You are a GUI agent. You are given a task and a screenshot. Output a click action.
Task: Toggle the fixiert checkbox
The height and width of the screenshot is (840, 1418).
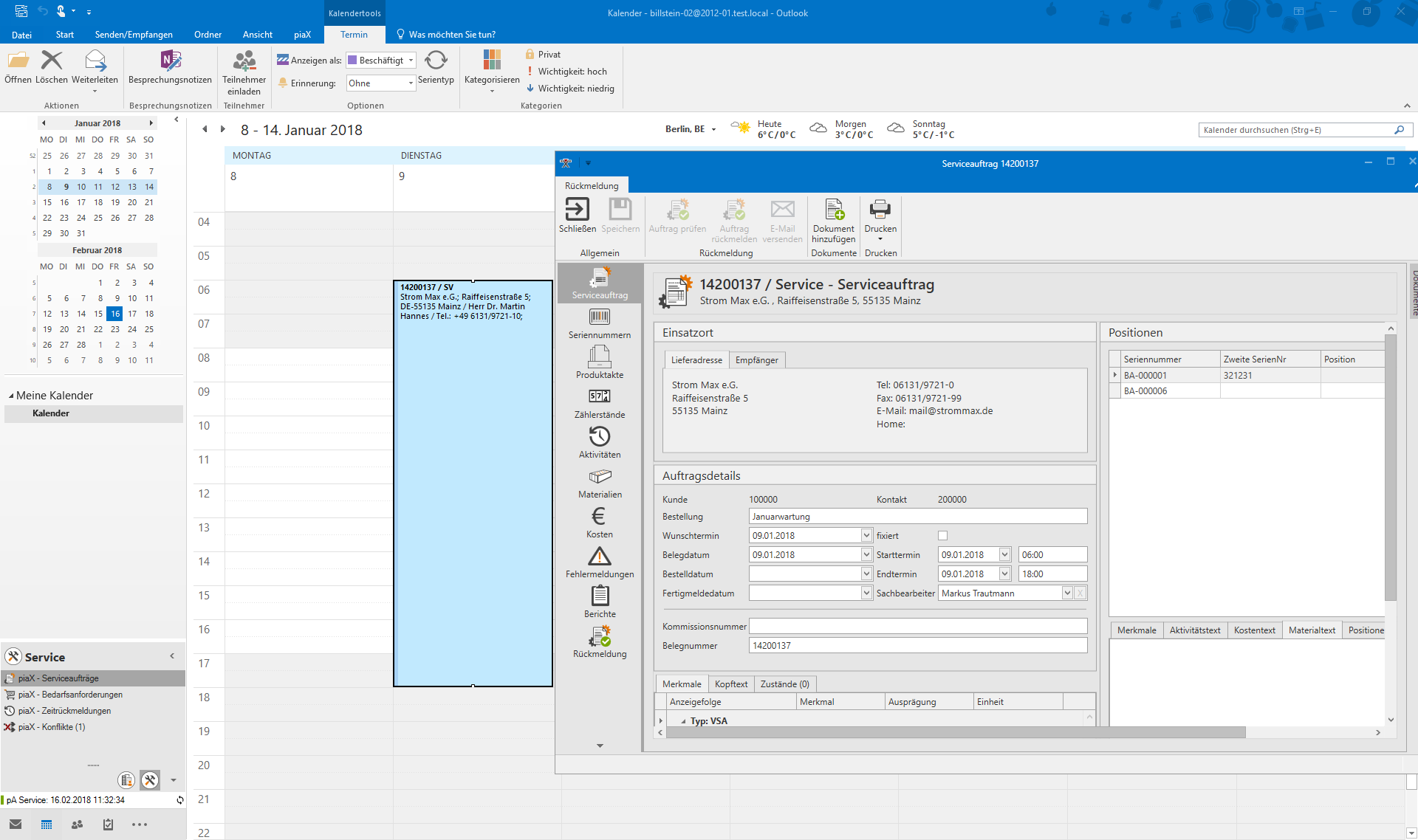pos(942,536)
